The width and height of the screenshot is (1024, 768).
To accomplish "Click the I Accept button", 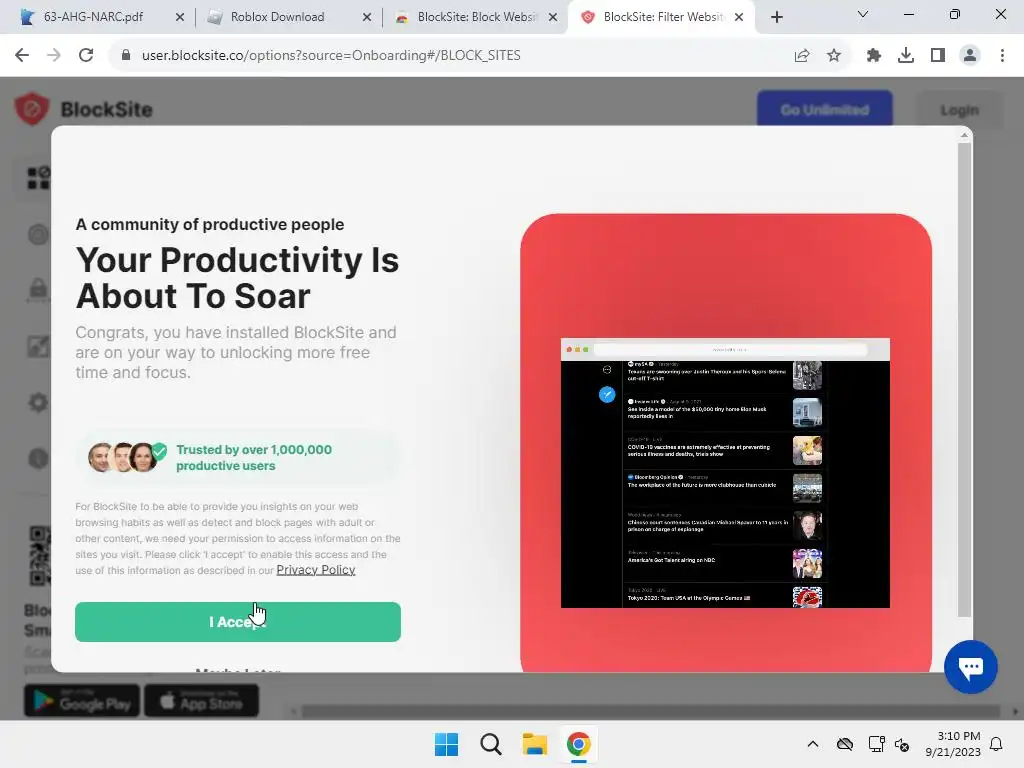I will point(238,622).
